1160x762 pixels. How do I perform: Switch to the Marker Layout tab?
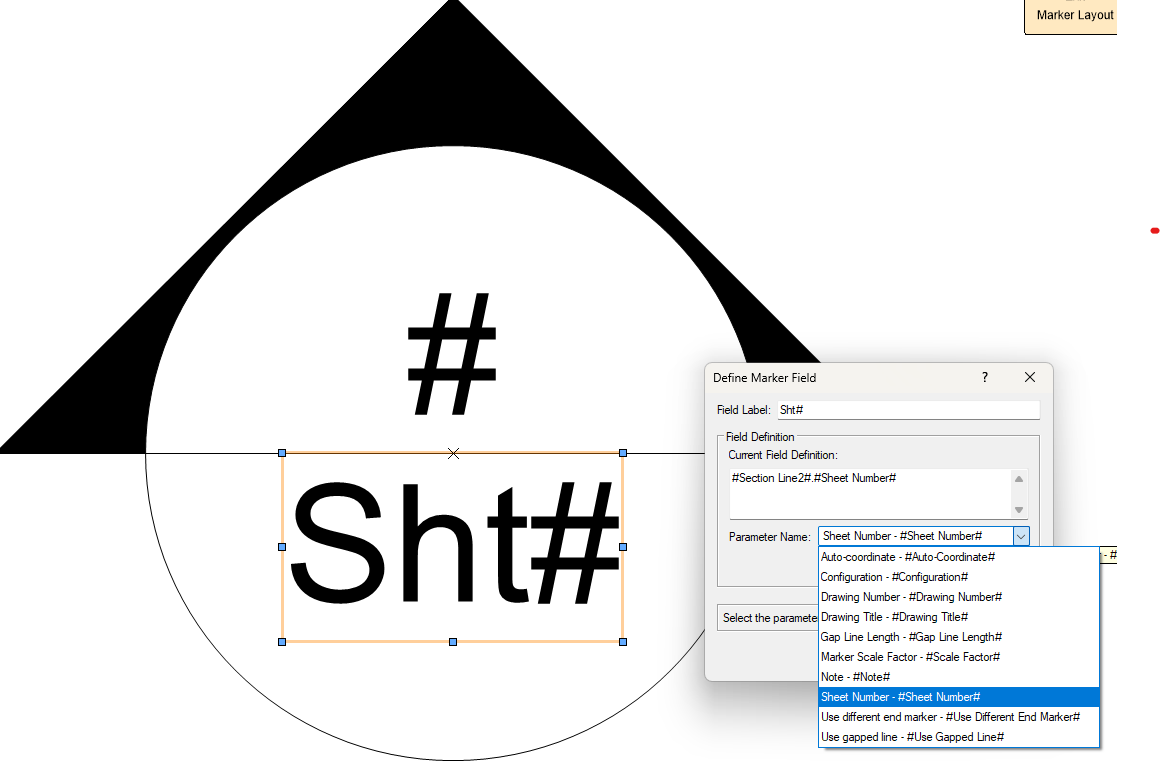point(1077,15)
